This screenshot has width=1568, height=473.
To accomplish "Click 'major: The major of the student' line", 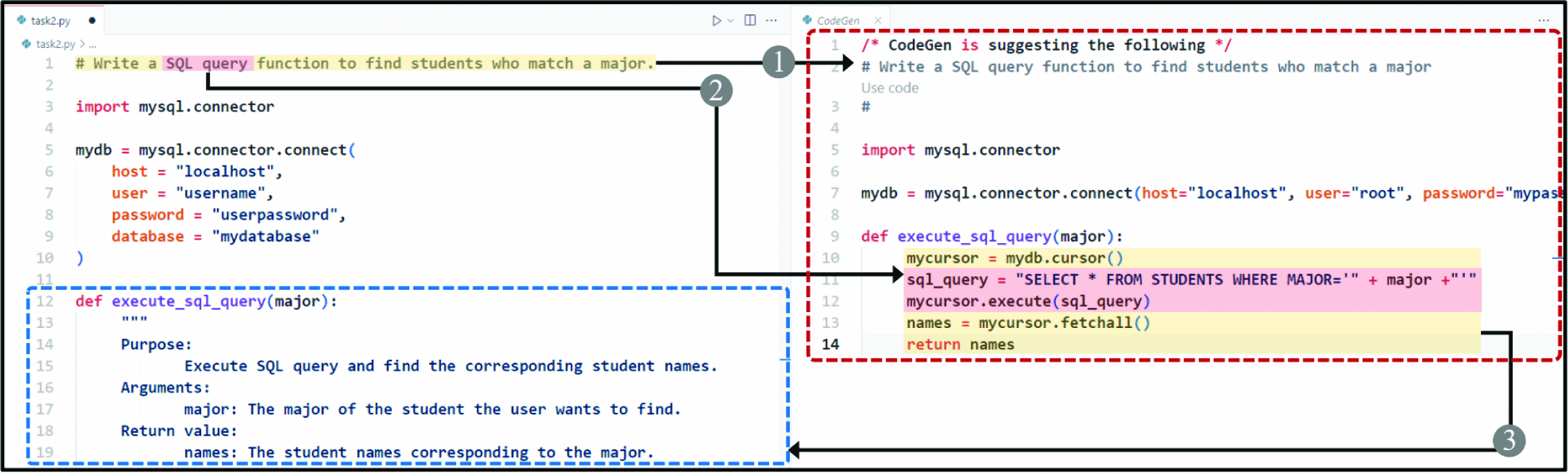I will click(433, 409).
